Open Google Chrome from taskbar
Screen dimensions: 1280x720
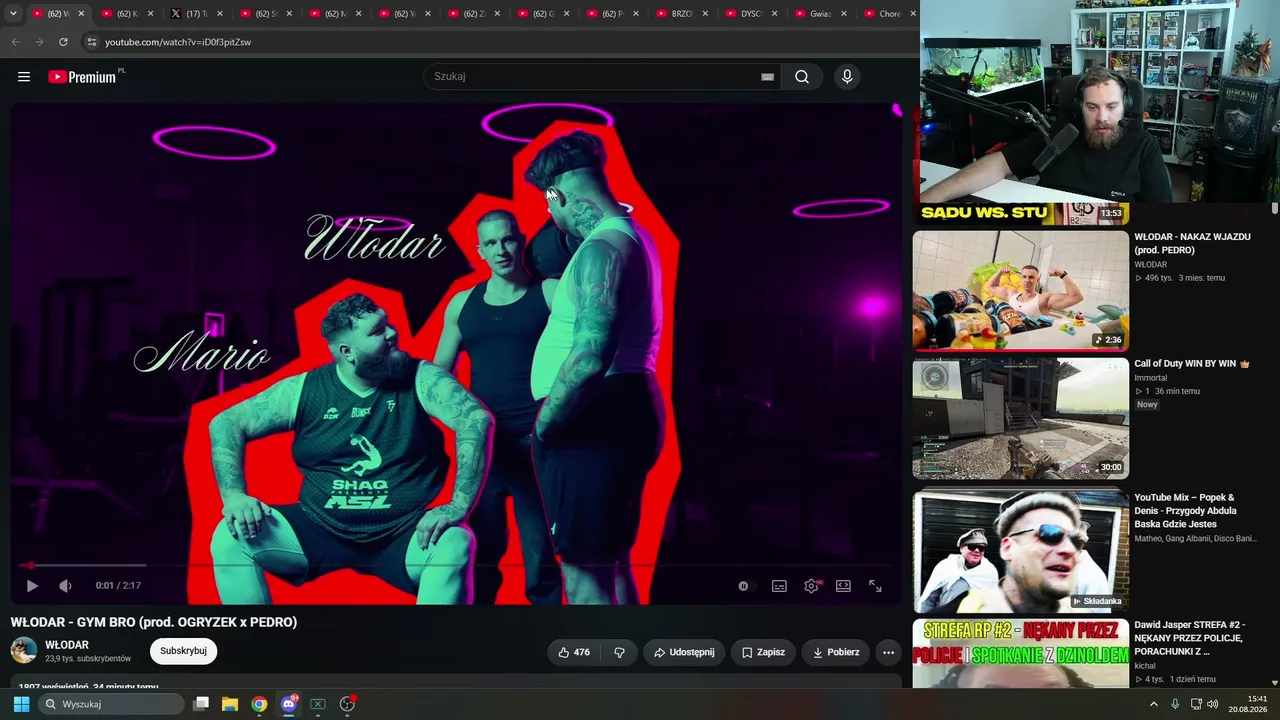click(259, 704)
